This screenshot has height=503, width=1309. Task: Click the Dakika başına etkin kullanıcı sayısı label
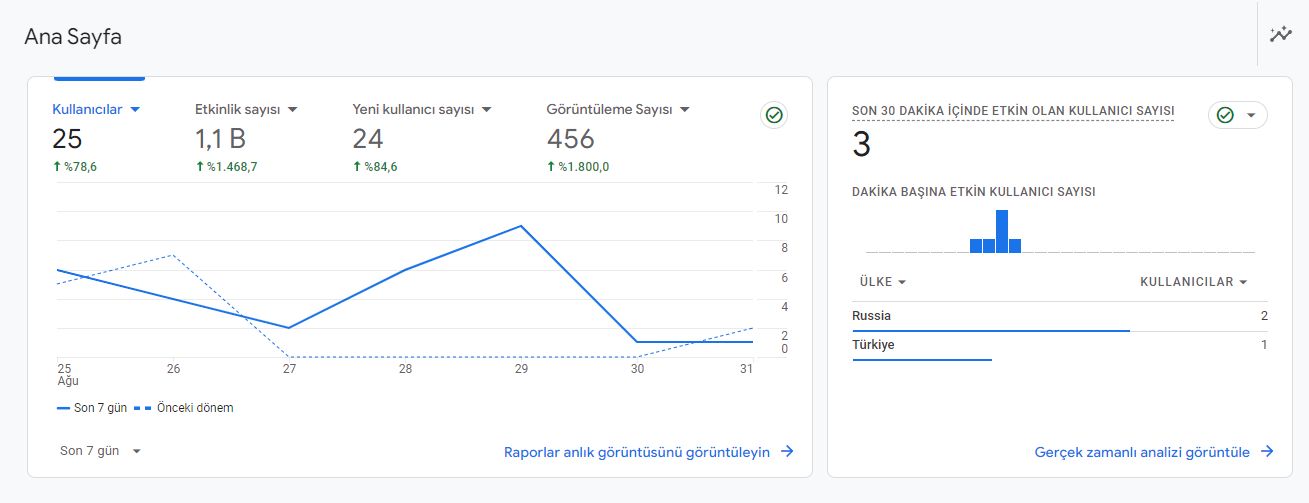tap(974, 192)
